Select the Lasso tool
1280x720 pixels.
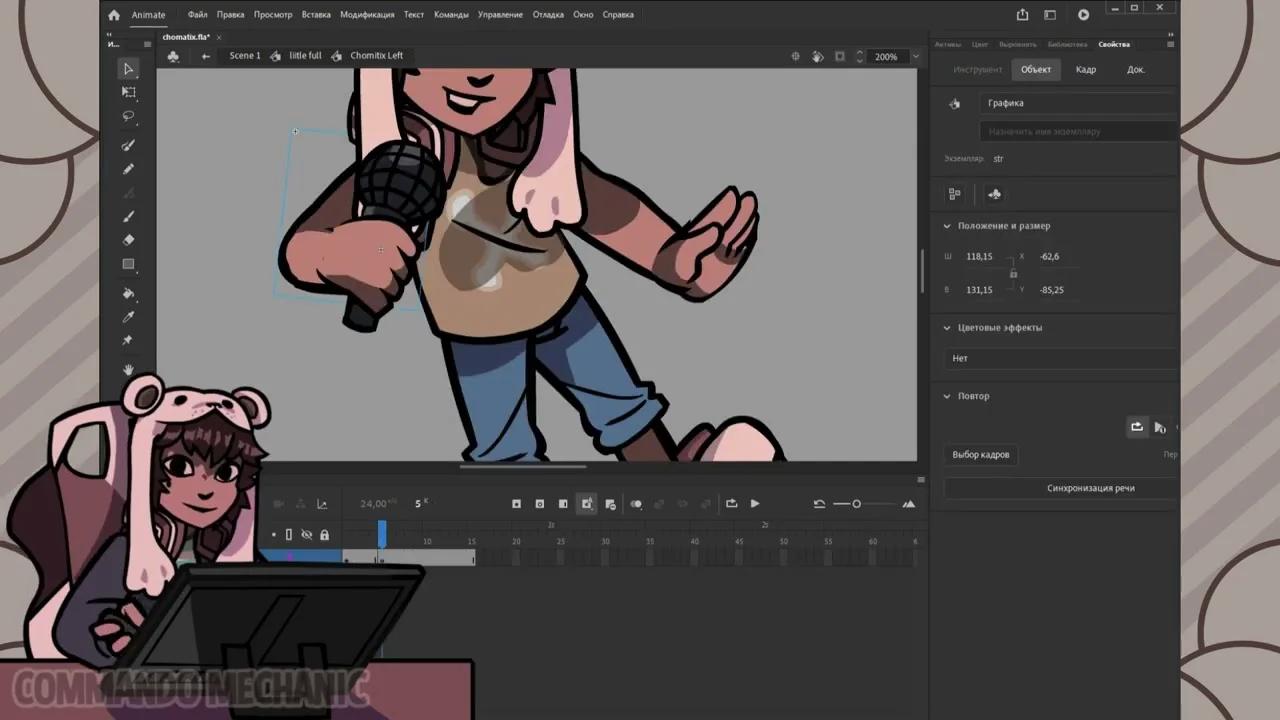pos(128,116)
